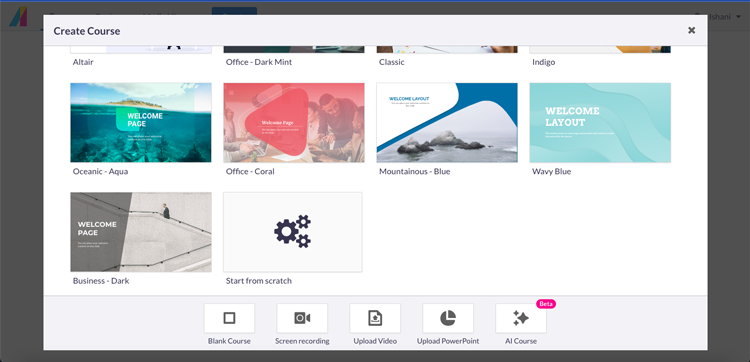This screenshot has width=750, height=362.
Task: Choose the Screen recording camera icon
Action: point(302,318)
